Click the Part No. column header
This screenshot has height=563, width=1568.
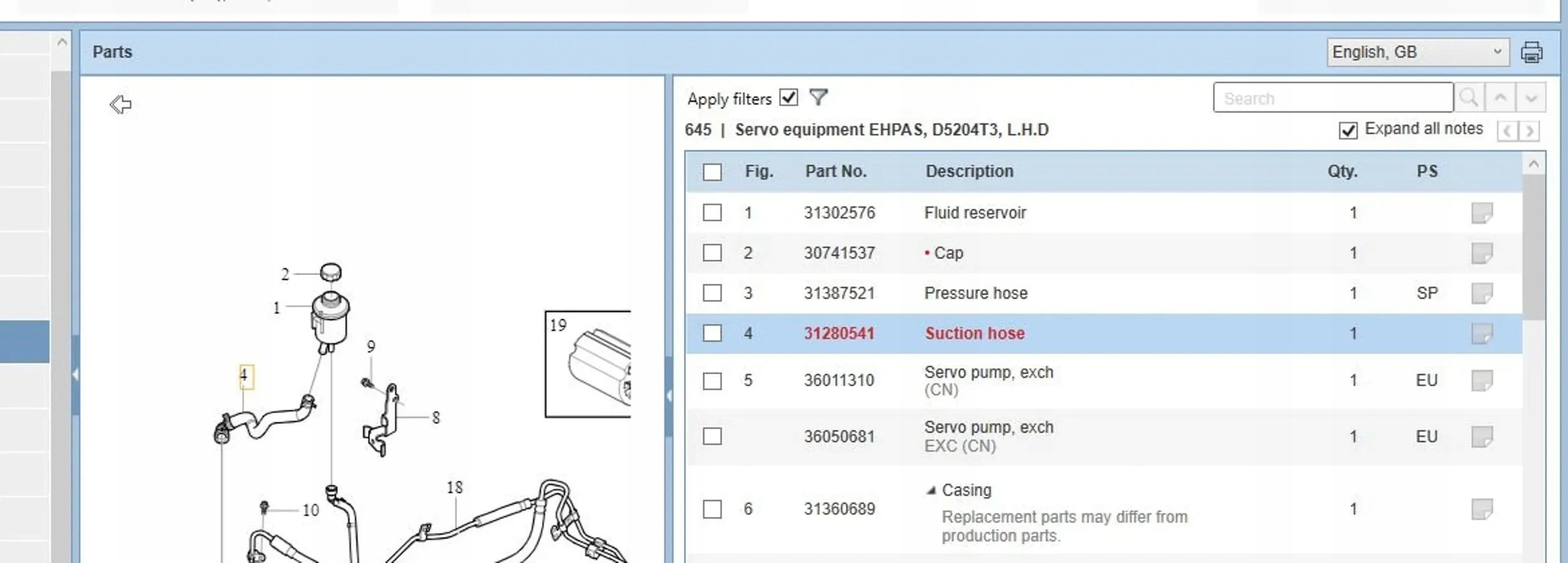coord(836,171)
